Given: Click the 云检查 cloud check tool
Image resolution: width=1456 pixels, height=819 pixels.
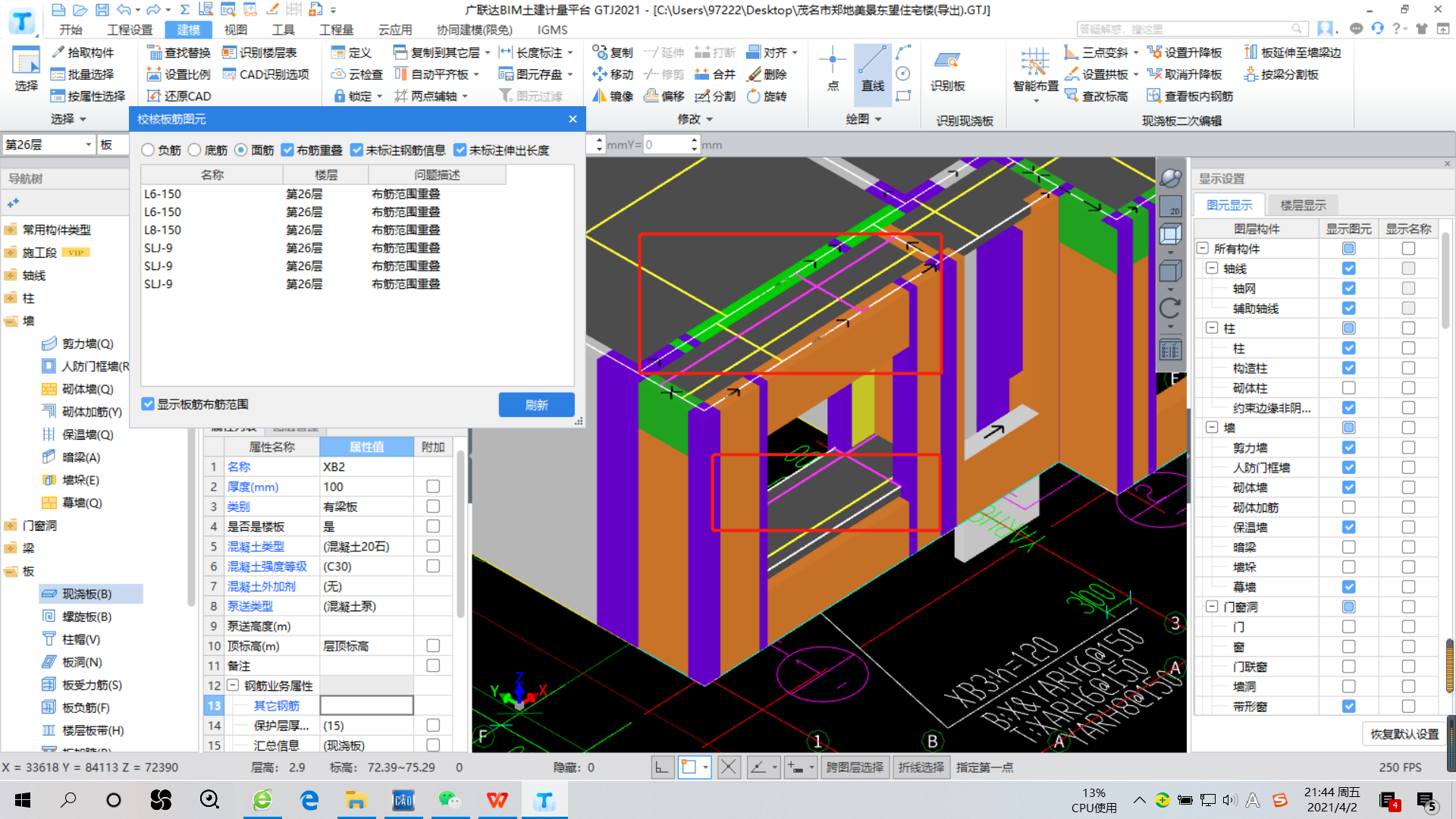Looking at the screenshot, I should (x=356, y=74).
